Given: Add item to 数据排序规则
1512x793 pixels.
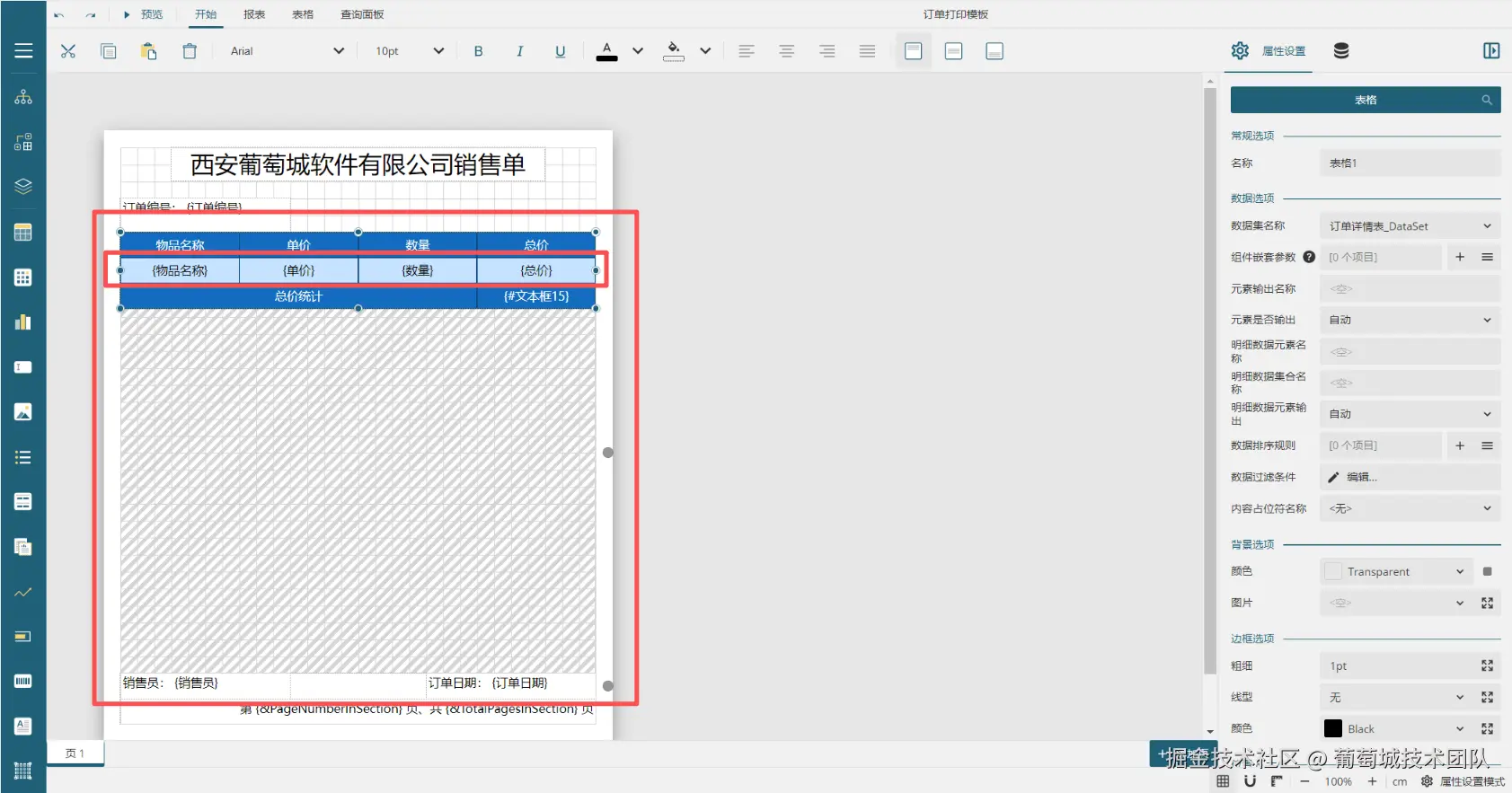Looking at the screenshot, I should pyautogui.click(x=1460, y=445).
